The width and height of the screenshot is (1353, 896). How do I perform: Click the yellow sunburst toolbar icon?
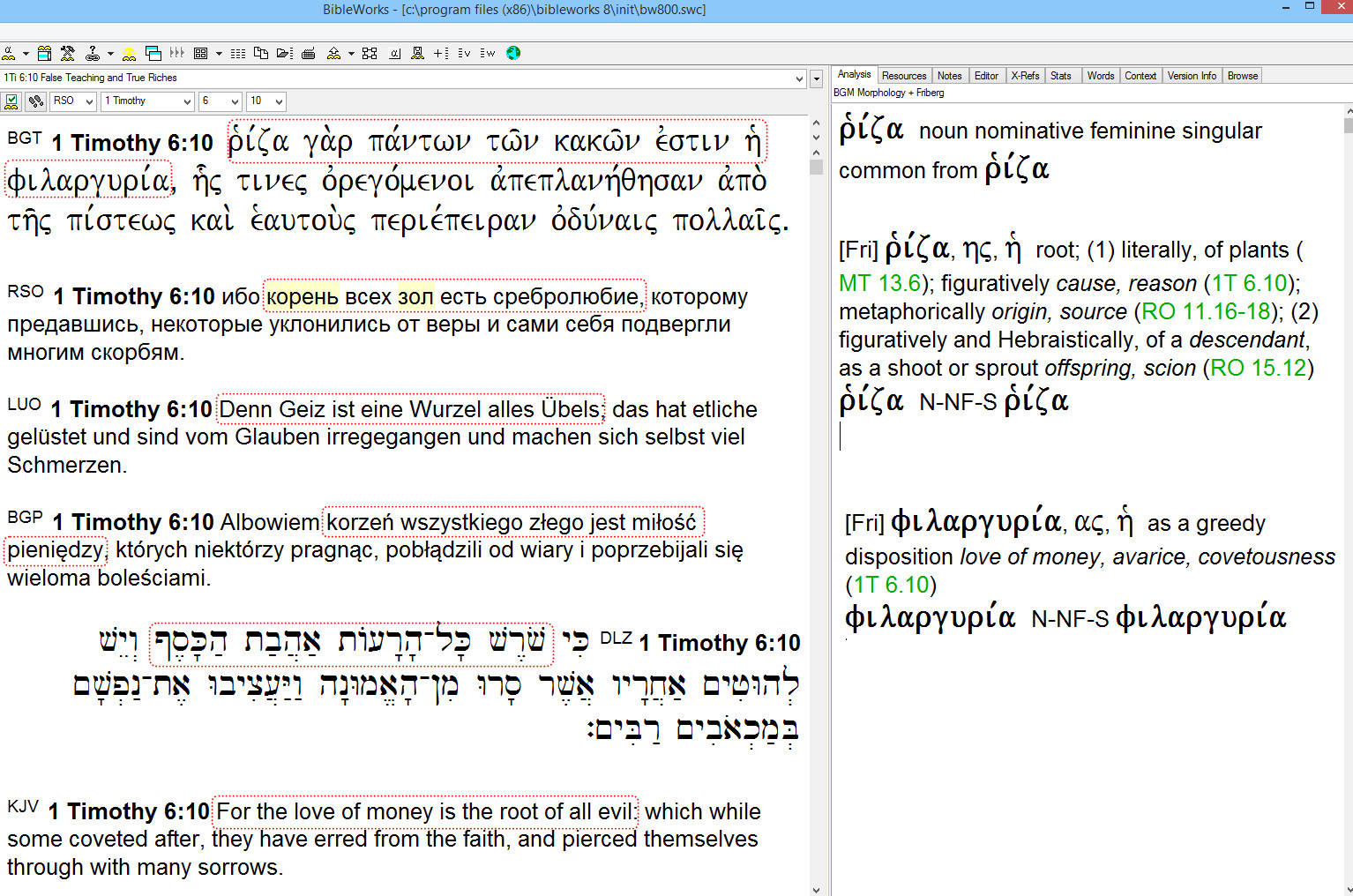tap(129, 53)
